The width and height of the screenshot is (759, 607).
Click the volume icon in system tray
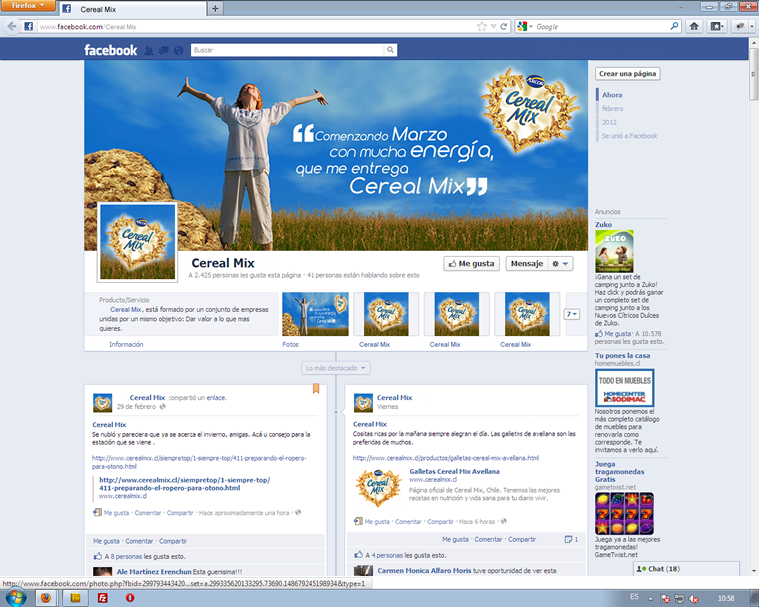[693, 599]
